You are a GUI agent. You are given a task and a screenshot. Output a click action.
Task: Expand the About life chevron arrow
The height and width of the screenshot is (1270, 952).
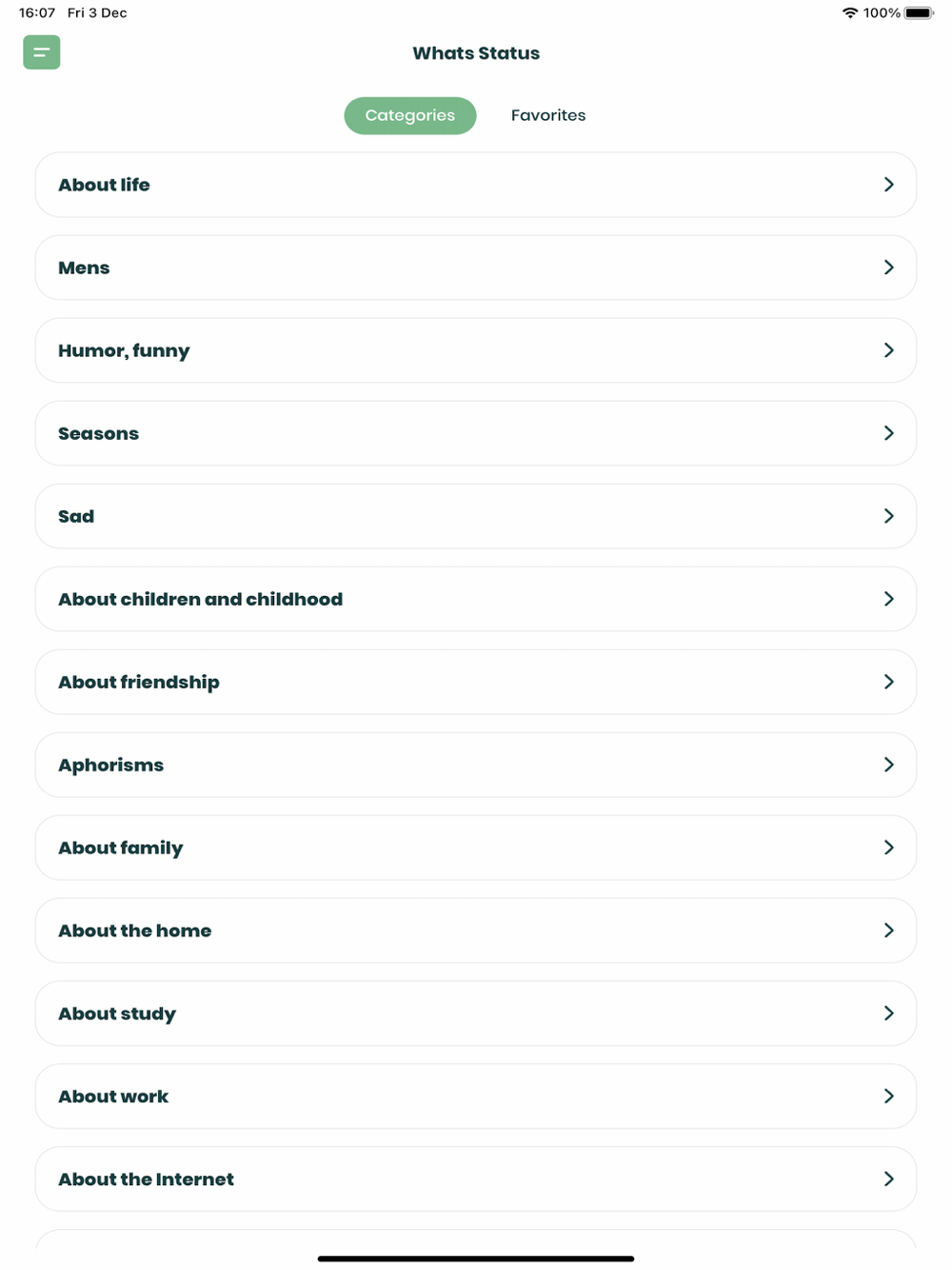(888, 185)
